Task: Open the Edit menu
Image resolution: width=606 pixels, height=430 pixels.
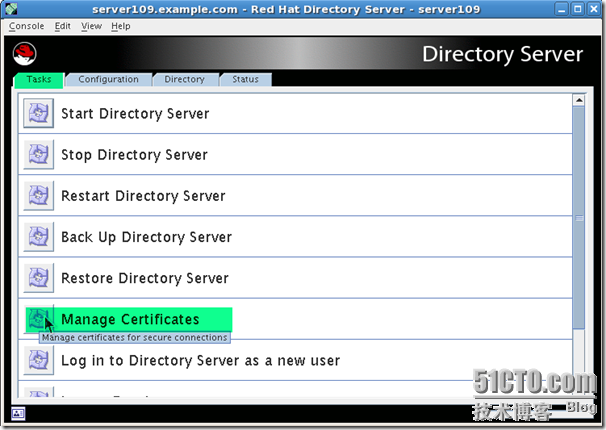Action: click(x=63, y=26)
